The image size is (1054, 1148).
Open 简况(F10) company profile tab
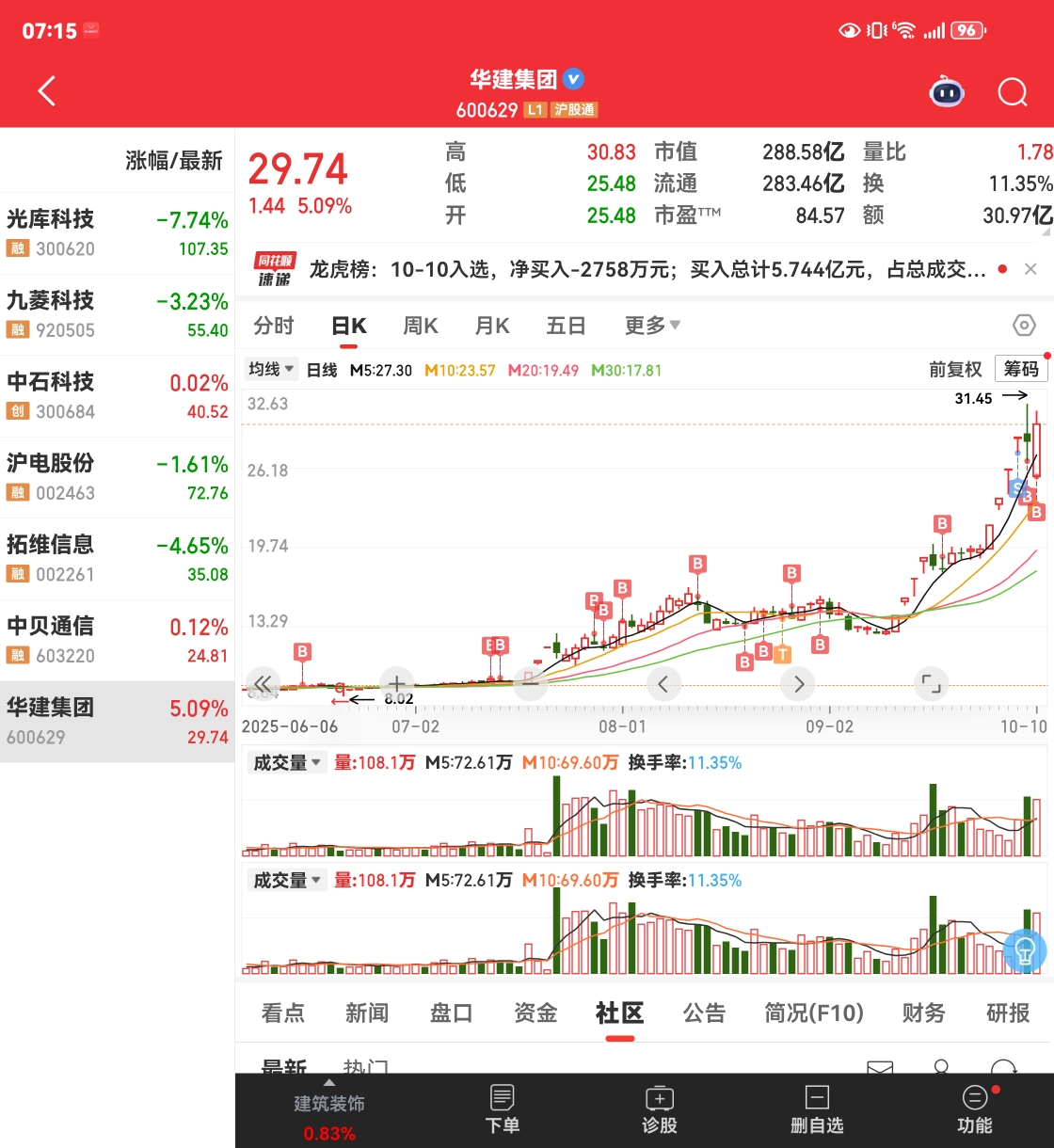(814, 1012)
